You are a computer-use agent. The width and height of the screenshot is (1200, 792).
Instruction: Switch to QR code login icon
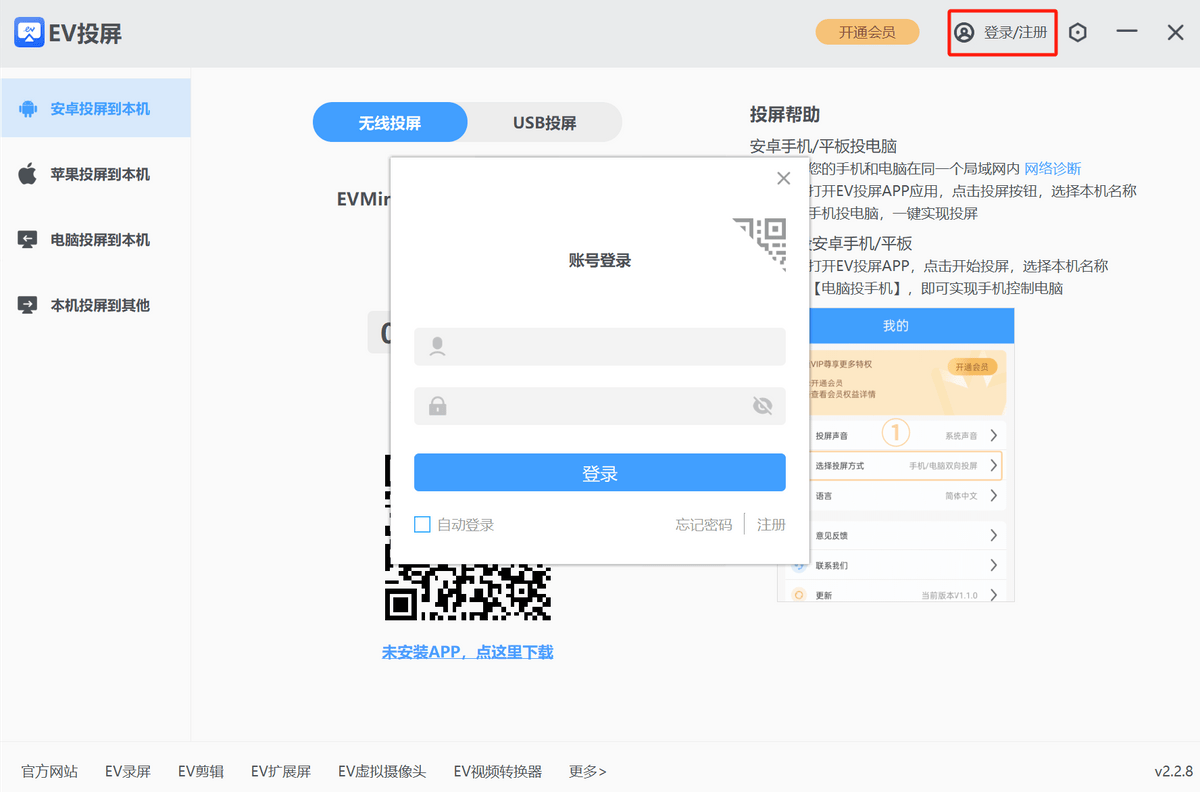pos(760,243)
